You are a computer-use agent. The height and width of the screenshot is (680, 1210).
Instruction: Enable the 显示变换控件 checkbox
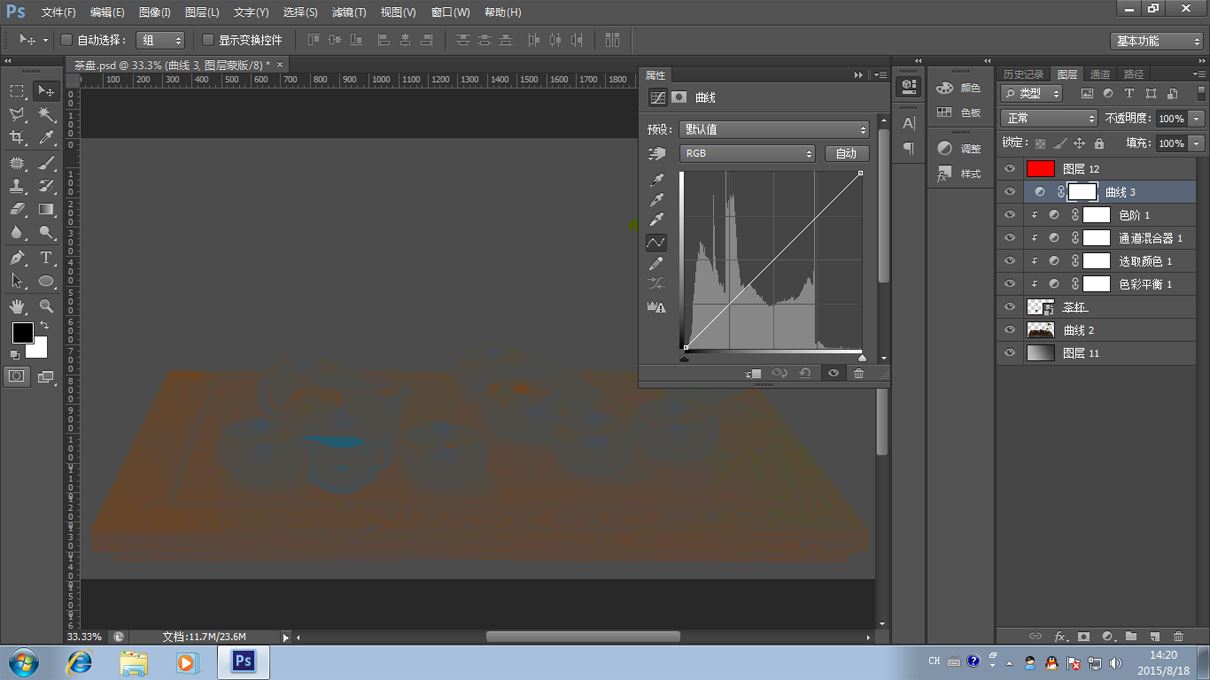[208, 40]
